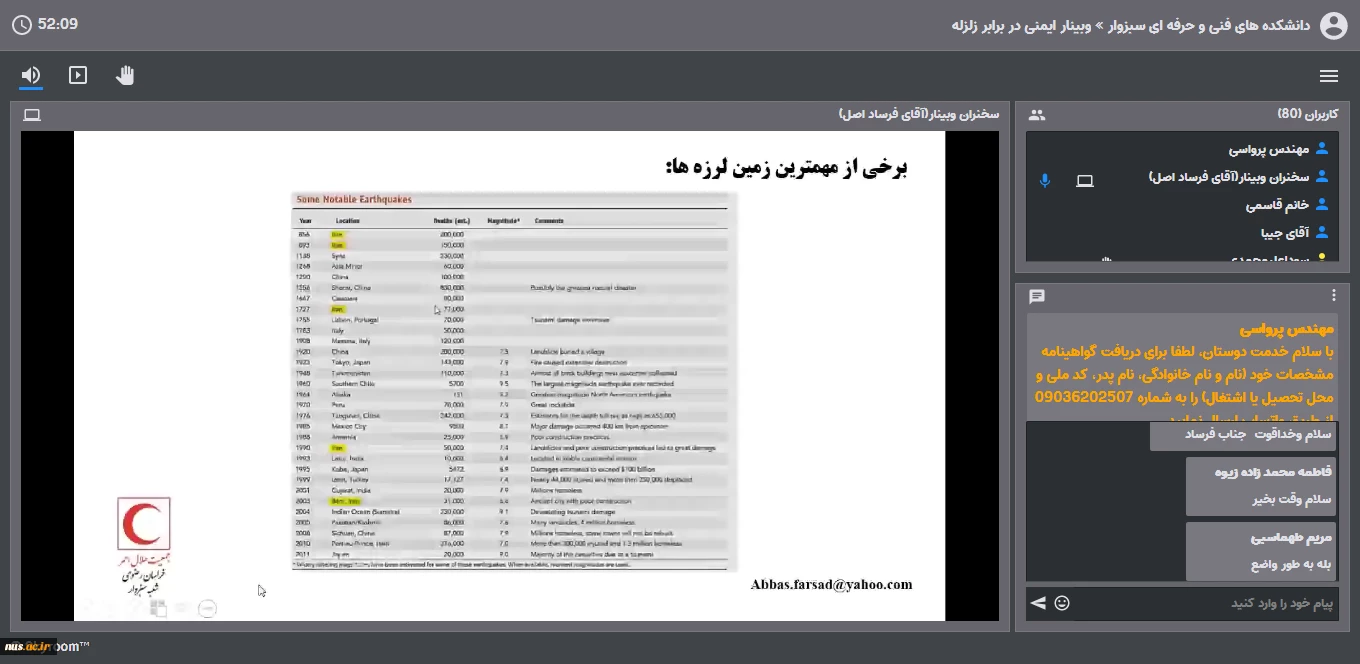Click chat message from فاطمه محمد زاده زیوه

[1260, 486]
